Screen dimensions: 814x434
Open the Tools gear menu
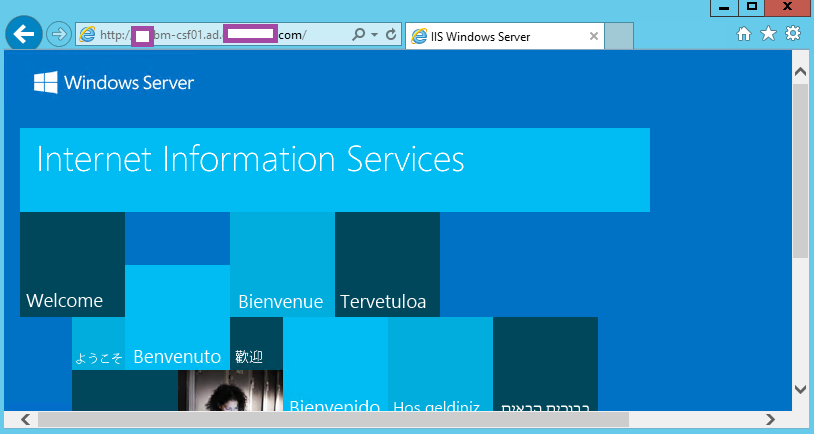pos(793,34)
